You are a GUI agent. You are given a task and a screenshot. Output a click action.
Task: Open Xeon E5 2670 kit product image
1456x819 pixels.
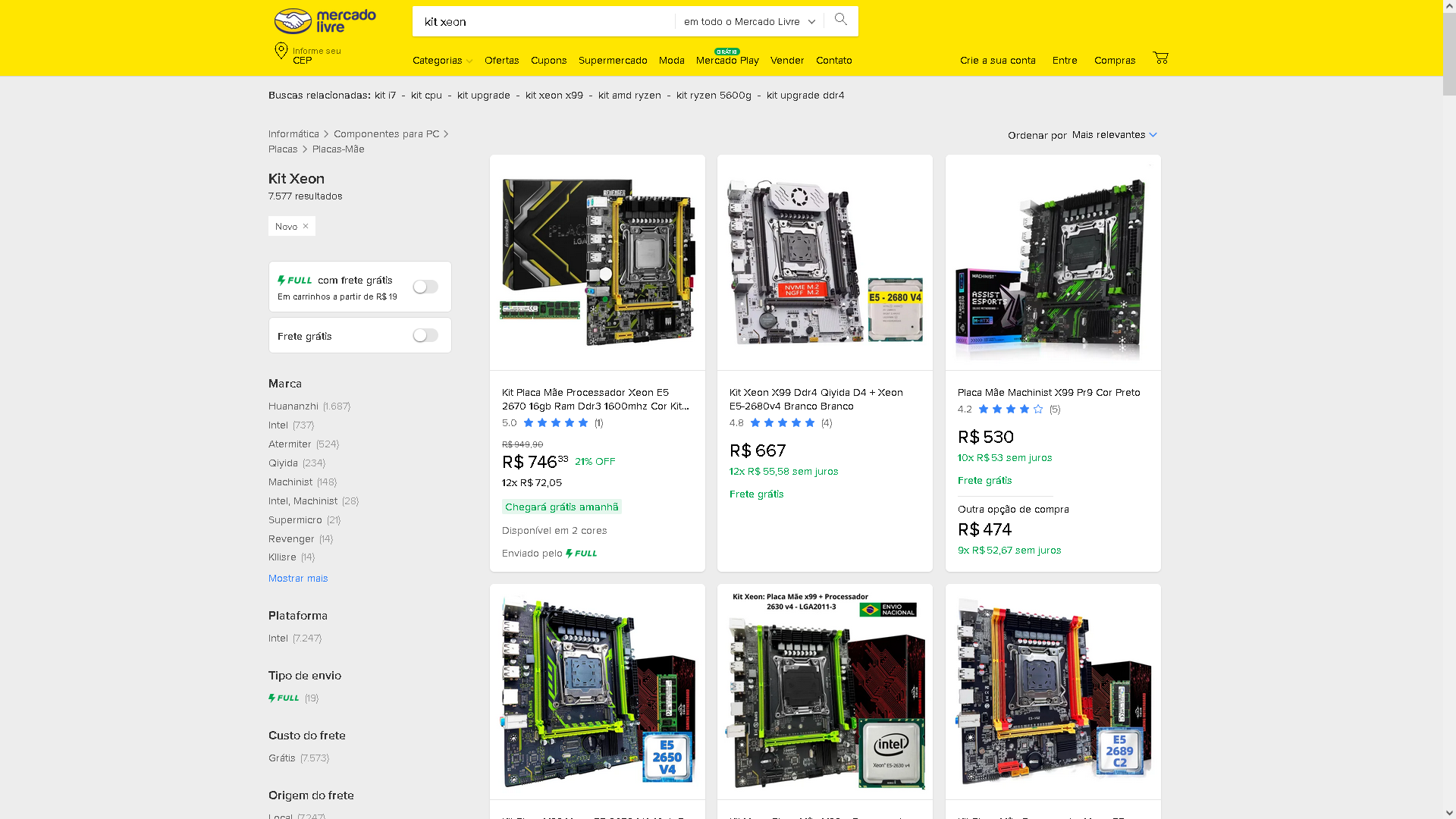coord(598,262)
